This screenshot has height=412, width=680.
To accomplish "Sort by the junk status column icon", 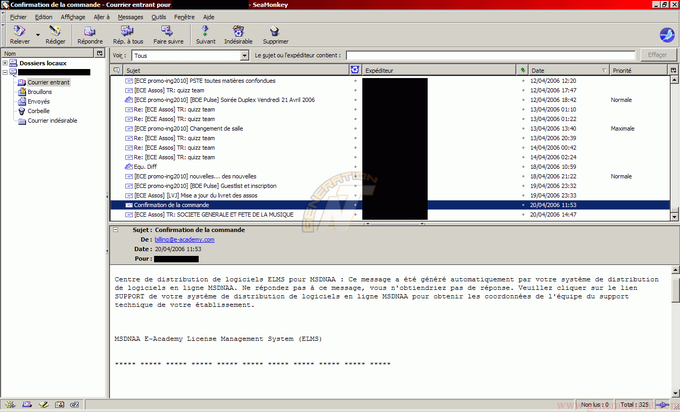I will (x=355, y=70).
